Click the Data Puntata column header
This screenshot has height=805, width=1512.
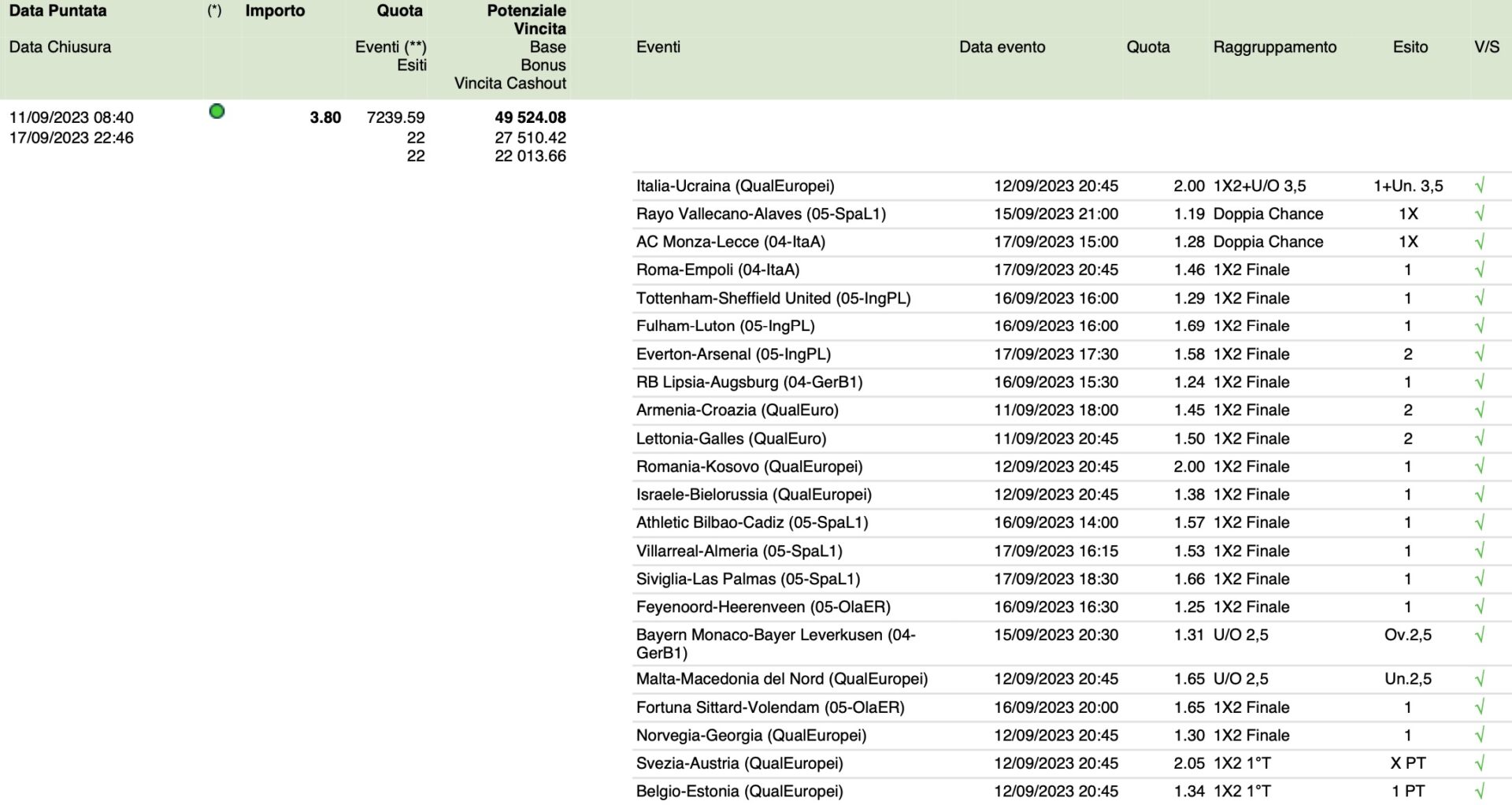pyautogui.click(x=57, y=11)
